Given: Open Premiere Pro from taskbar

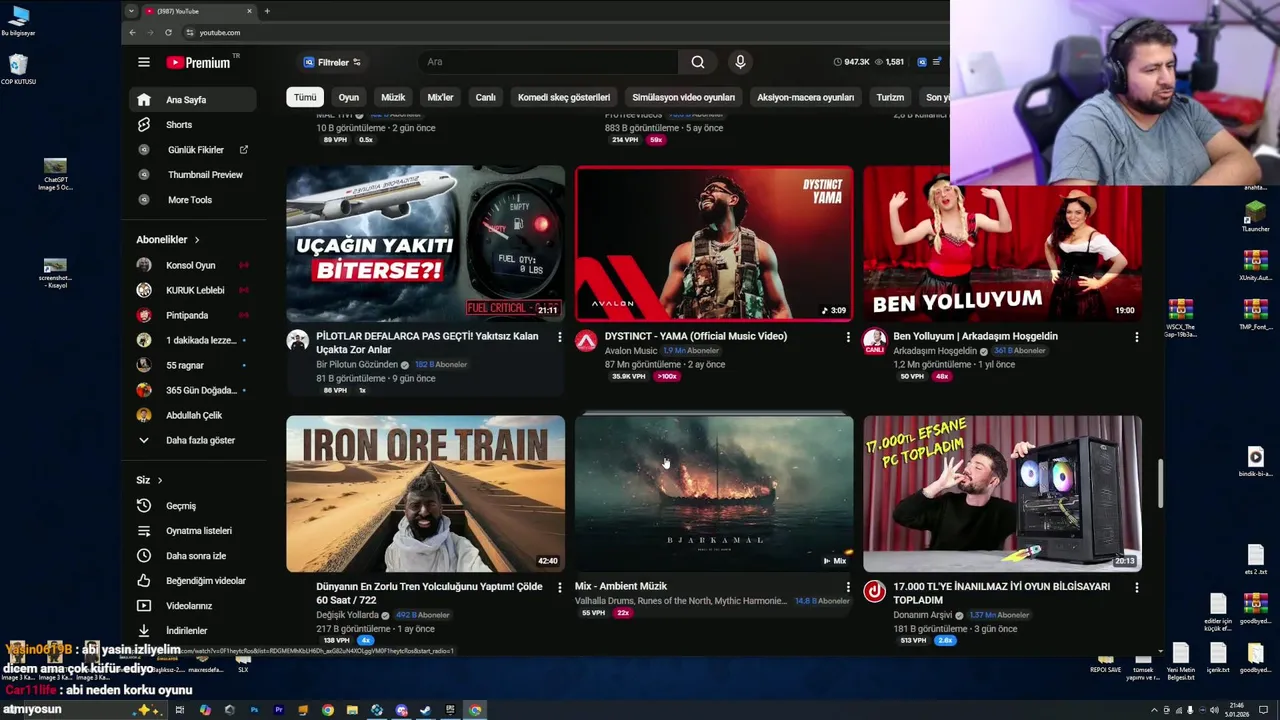Looking at the screenshot, I should 279,710.
